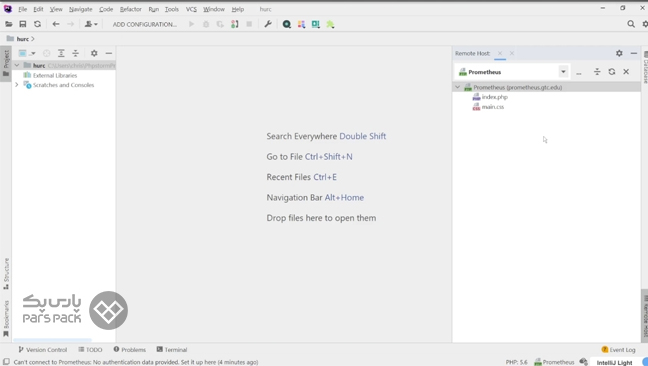Open the Help menu
Viewport: 648px width, 366px height.
[x=237, y=9]
